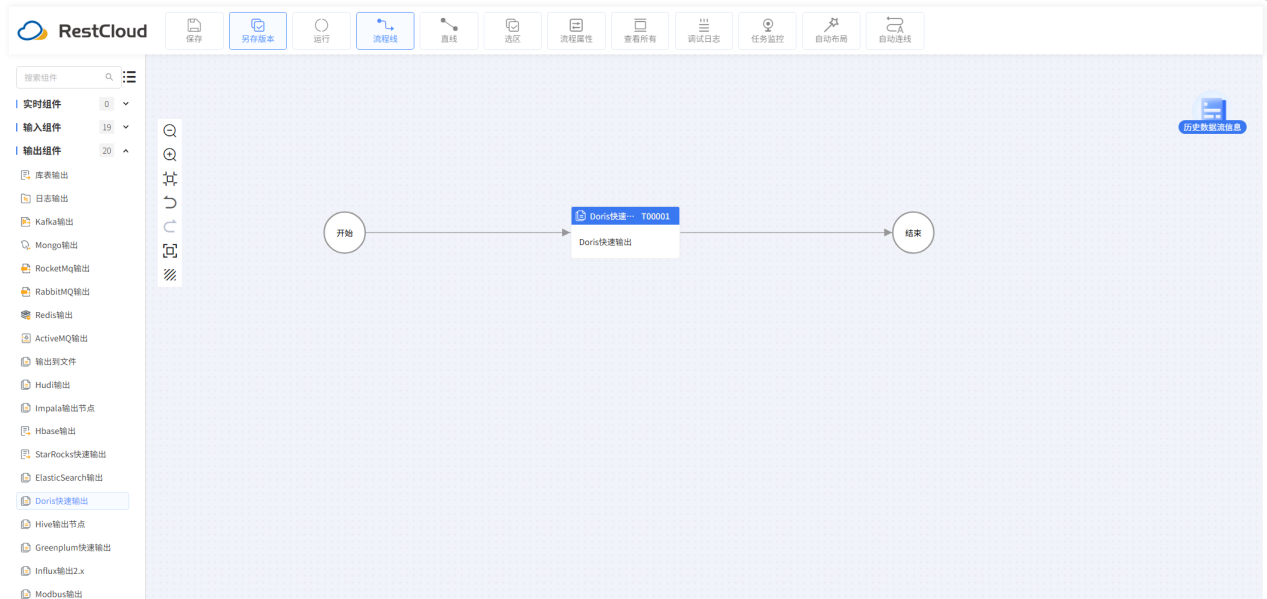Viewport: 1267px width, 599px height.
Task: Select the RocketMq输出 component
Action: click(72, 268)
